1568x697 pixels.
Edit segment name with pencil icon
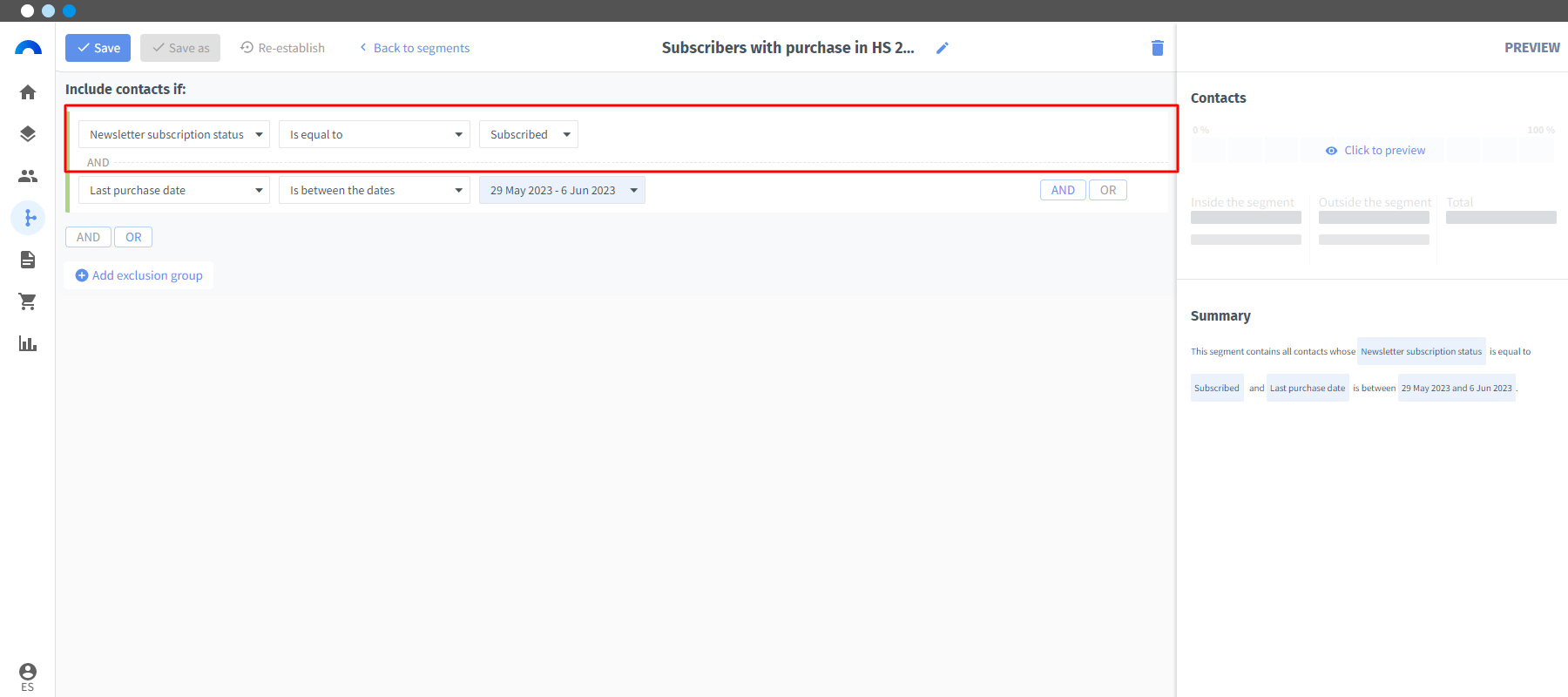point(943,48)
